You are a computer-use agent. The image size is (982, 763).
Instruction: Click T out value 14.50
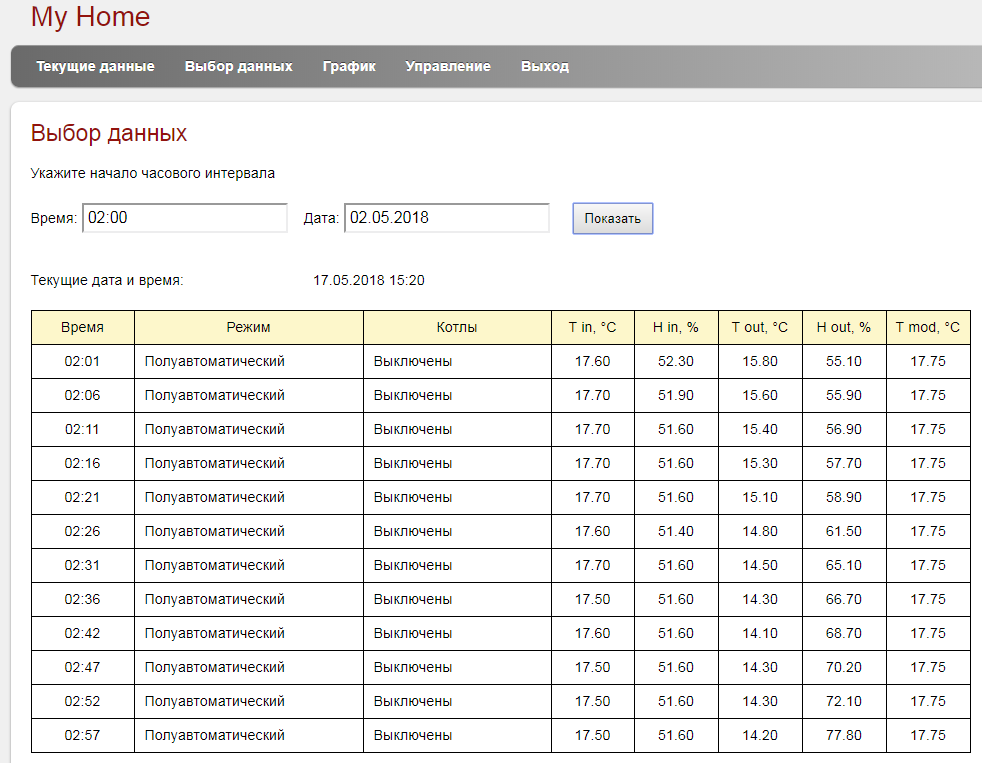click(760, 565)
